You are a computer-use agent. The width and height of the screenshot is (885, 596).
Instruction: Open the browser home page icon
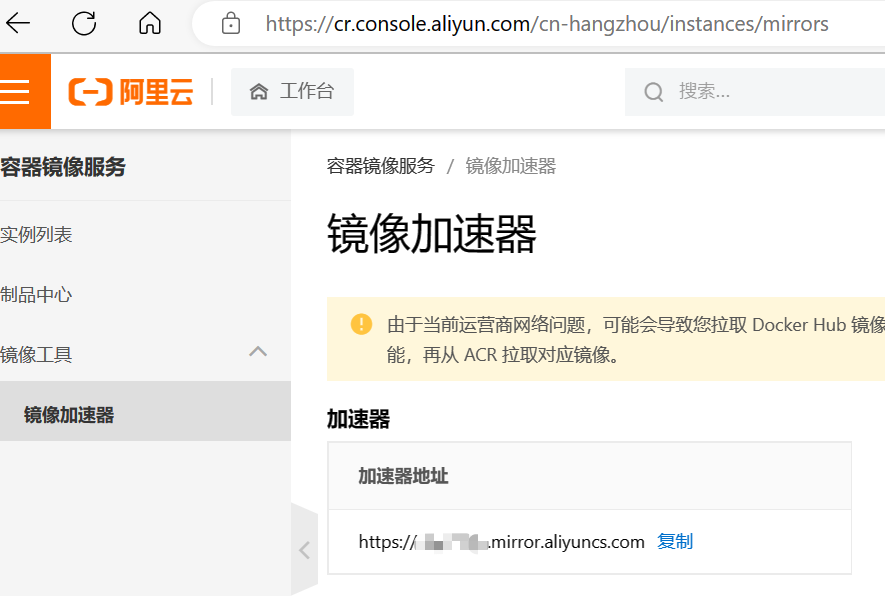point(150,23)
